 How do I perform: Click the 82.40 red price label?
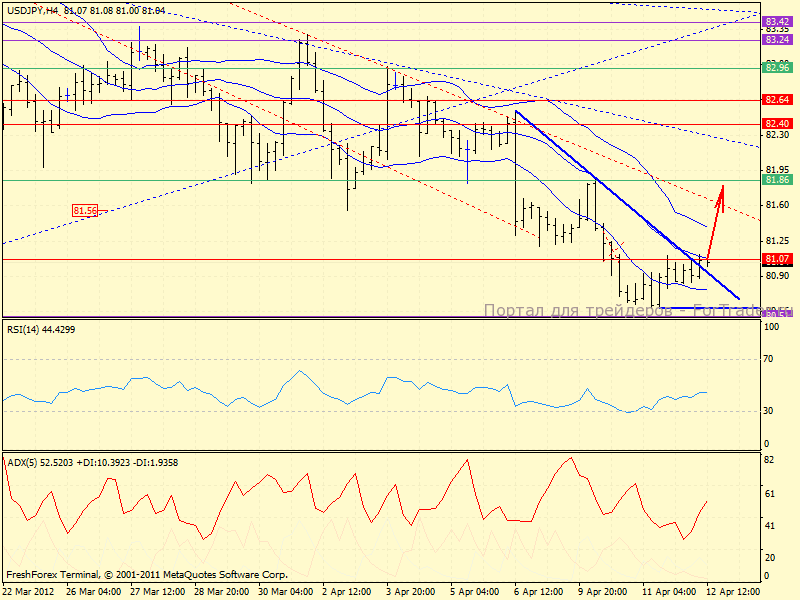[777, 124]
